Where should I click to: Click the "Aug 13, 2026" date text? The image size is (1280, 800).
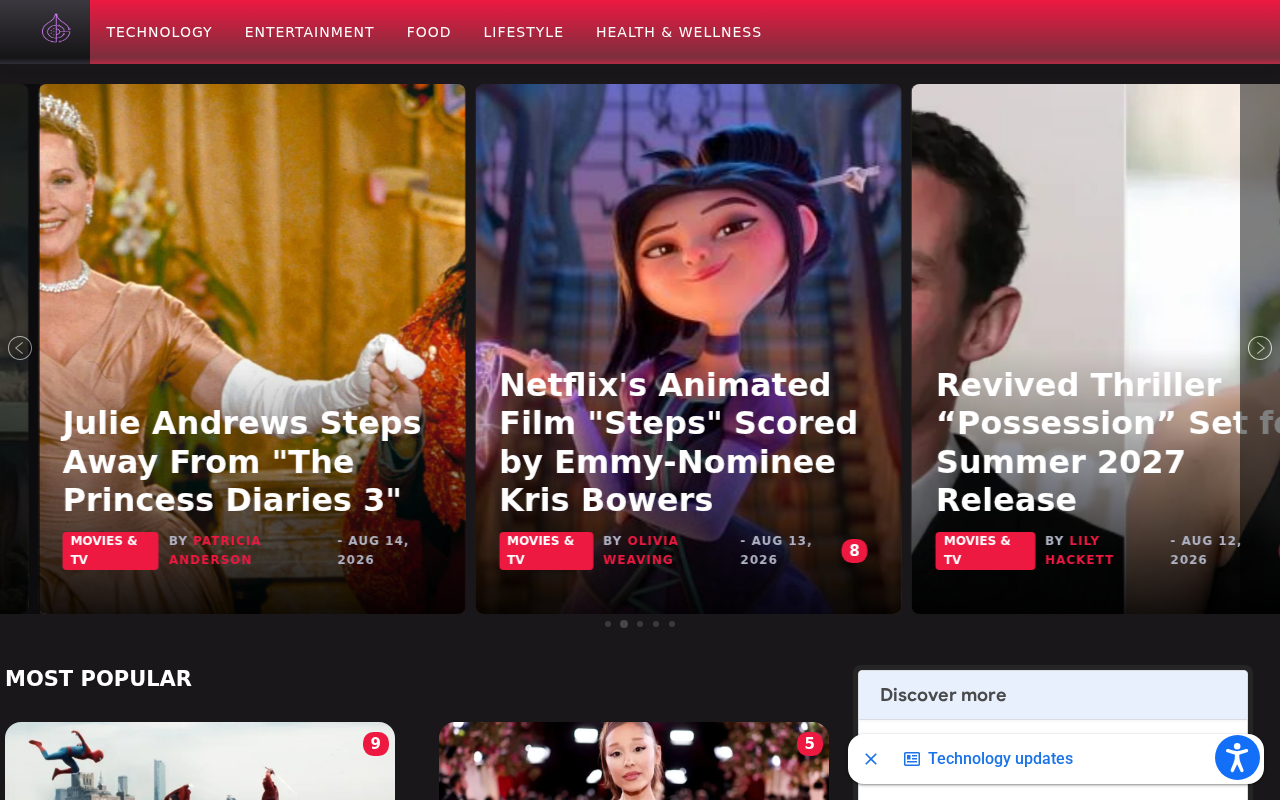click(x=776, y=550)
